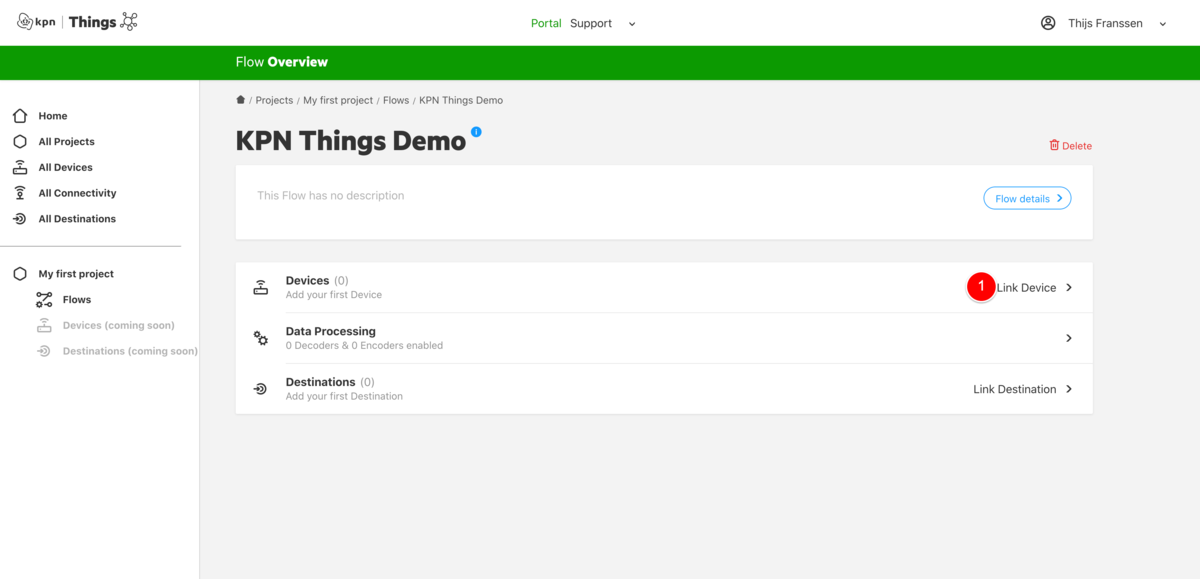Click the Devices (0) row title
The width and height of the screenshot is (1200, 579).
click(x=317, y=281)
